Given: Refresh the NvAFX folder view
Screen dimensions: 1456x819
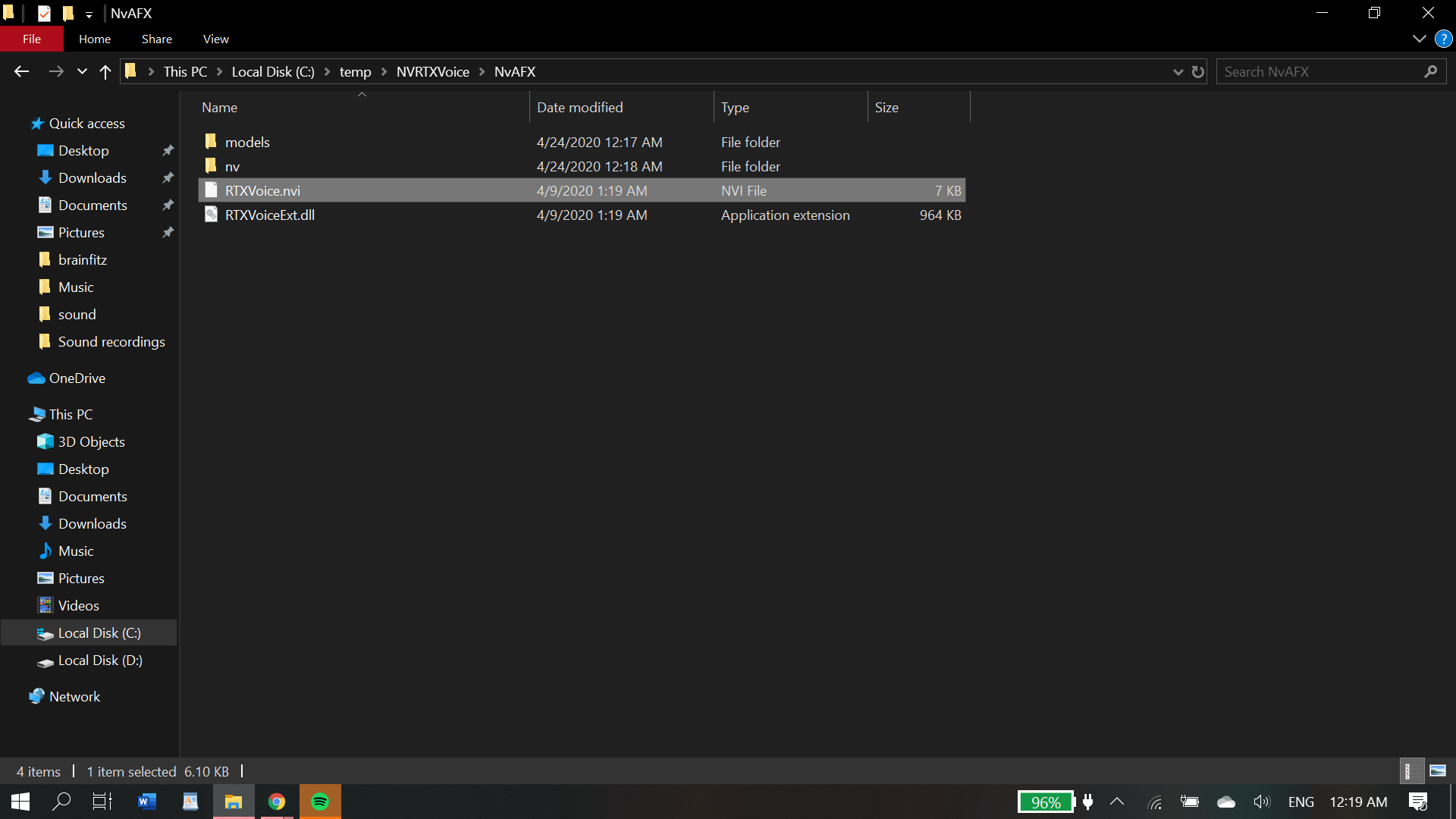Looking at the screenshot, I should click(1198, 72).
